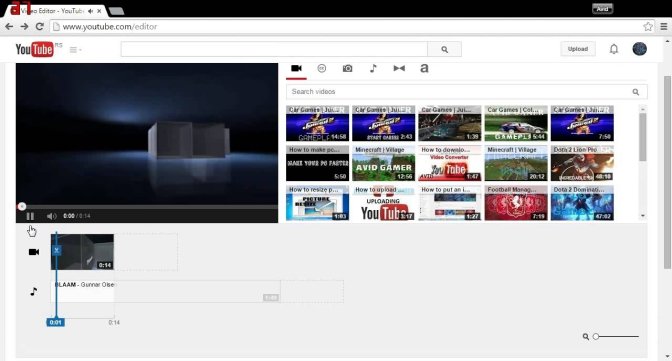672x361 pixels.
Task: Click the YouTube search magnifier button
Action: tap(444, 49)
